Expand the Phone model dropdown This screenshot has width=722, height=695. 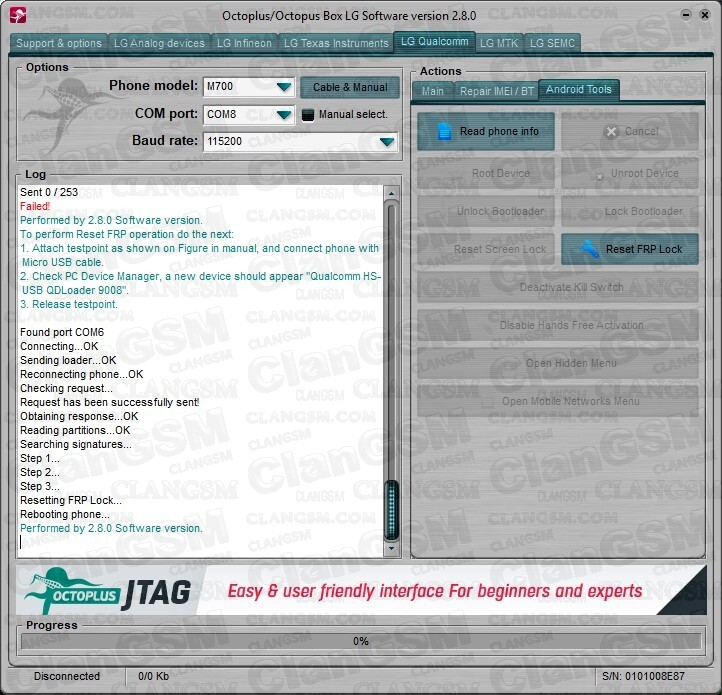point(284,87)
